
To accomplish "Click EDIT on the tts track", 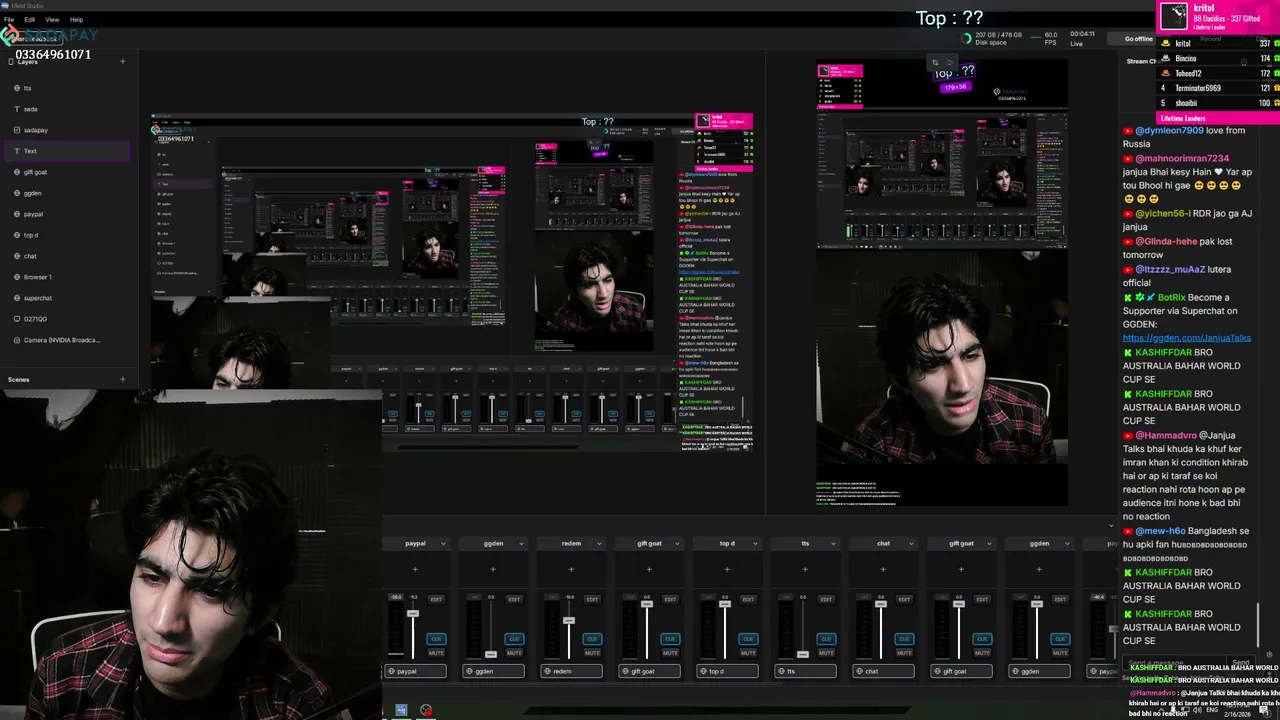I will [826, 600].
